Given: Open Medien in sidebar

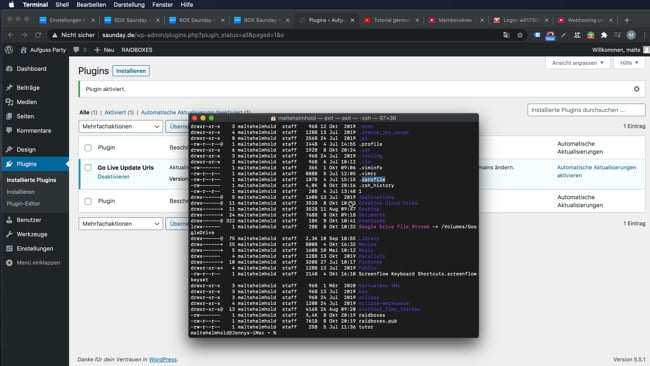Looking at the screenshot, I should point(27,102).
